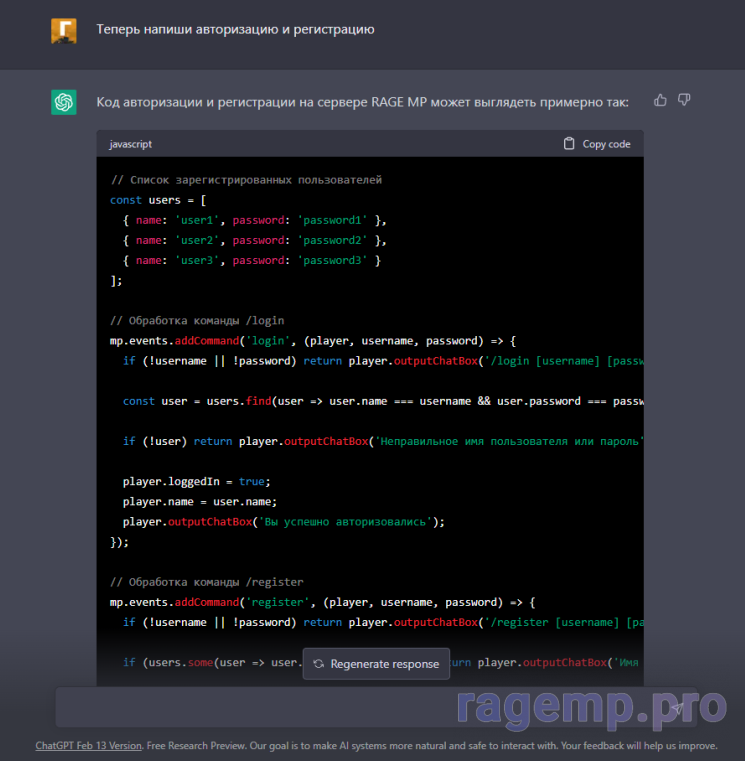This screenshot has height=761, width=745.
Task: Click the javascript language label in the code header
Action: pyautogui.click(x=131, y=144)
